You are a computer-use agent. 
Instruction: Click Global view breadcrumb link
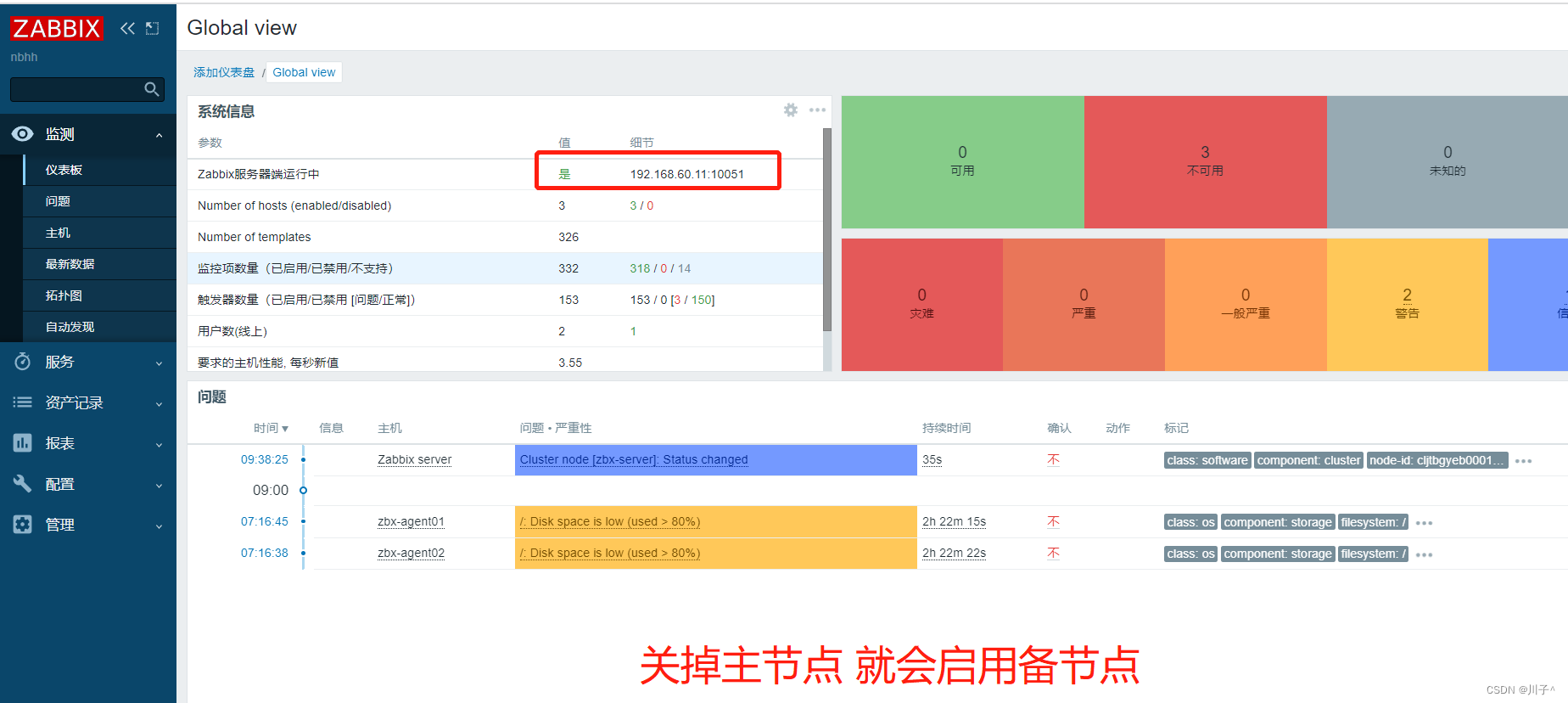pyautogui.click(x=304, y=72)
